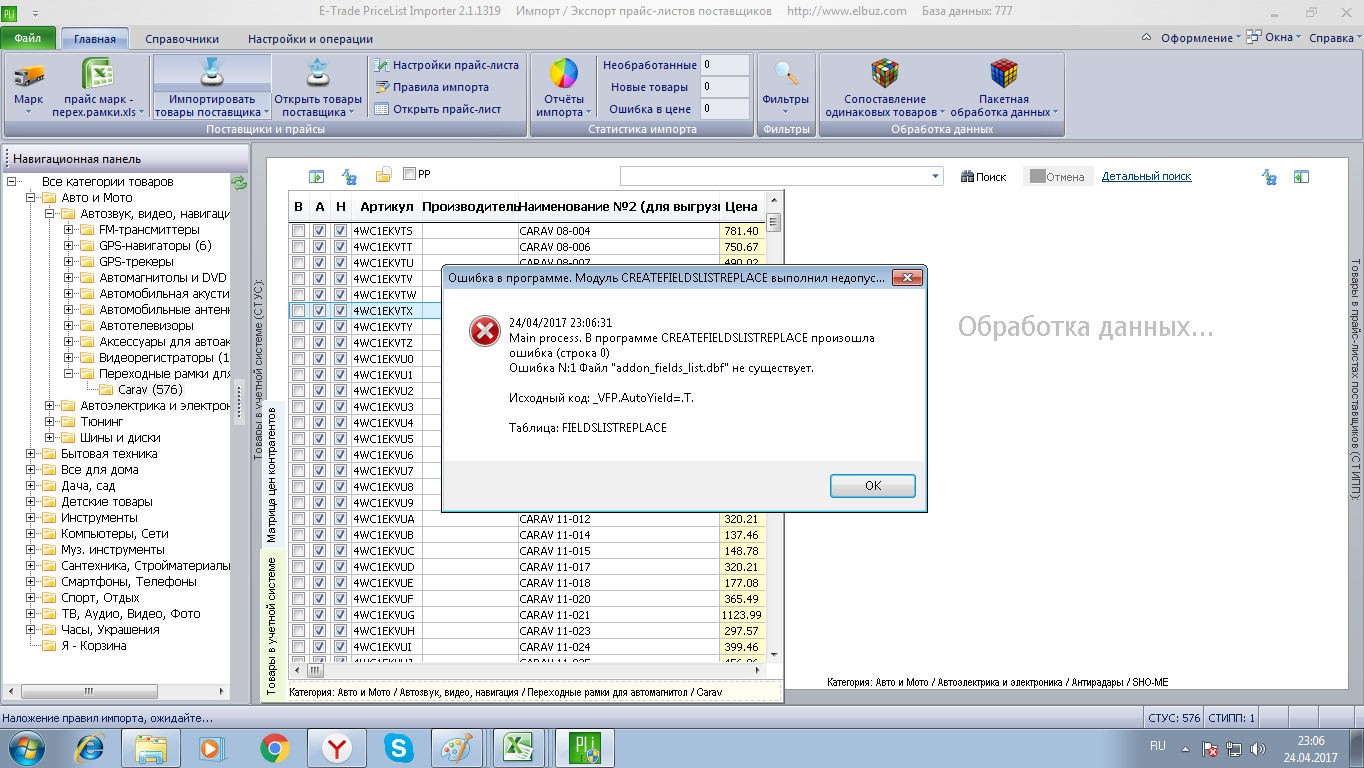Sort table by Артикул column header
1364x768 pixels.
tap(385, 206)
